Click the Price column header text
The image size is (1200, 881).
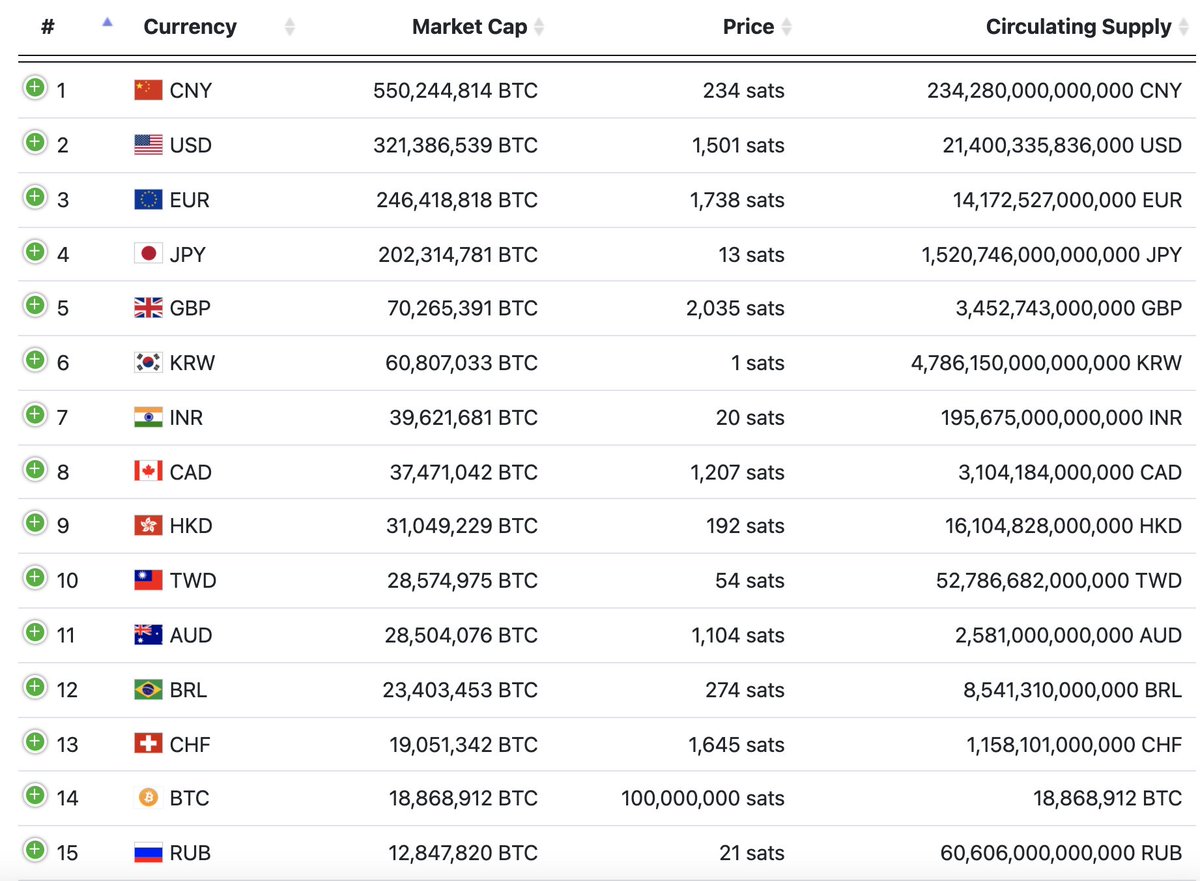[748, 27]
